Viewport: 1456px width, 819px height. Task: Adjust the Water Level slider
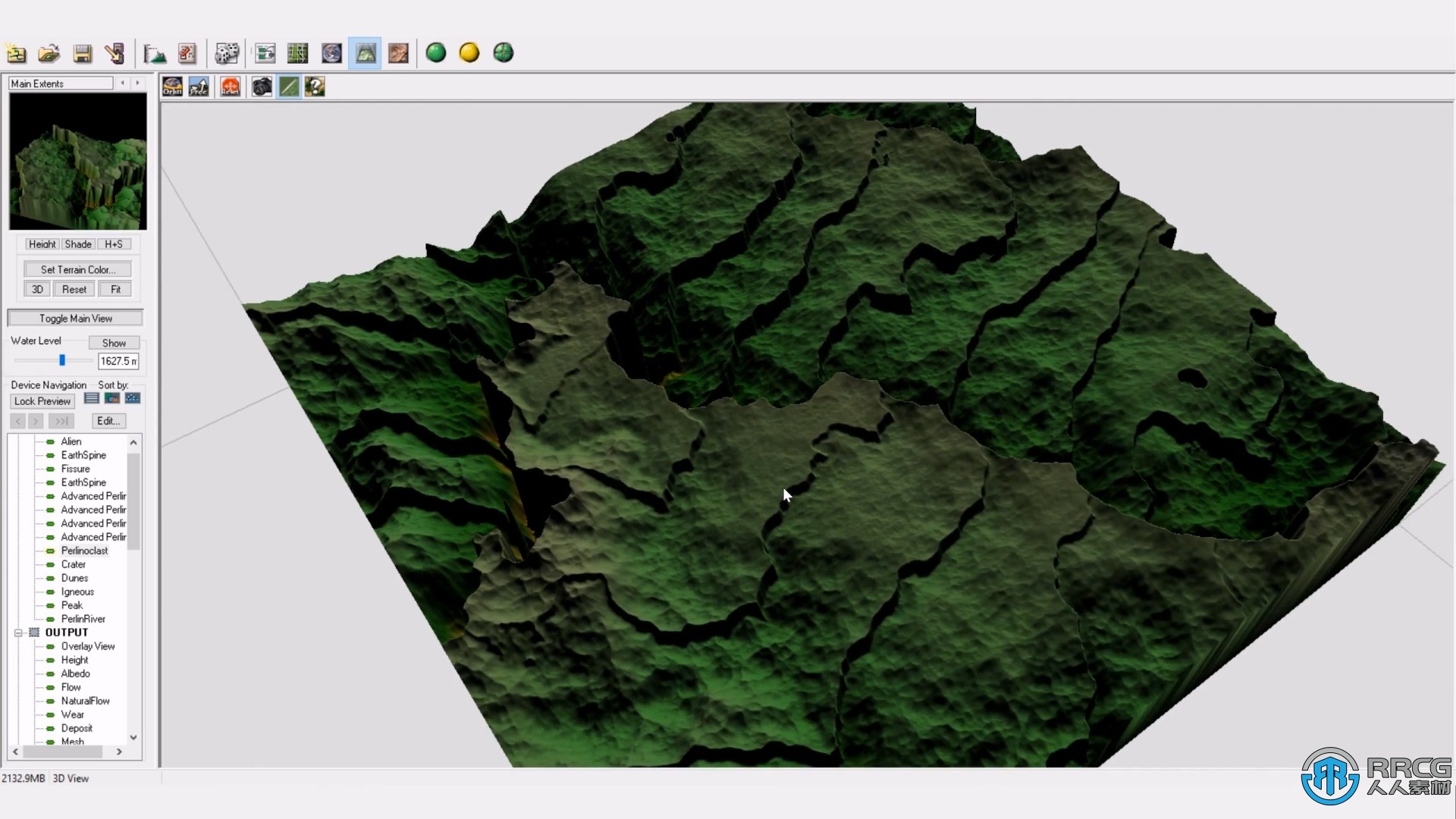(62, 360)
